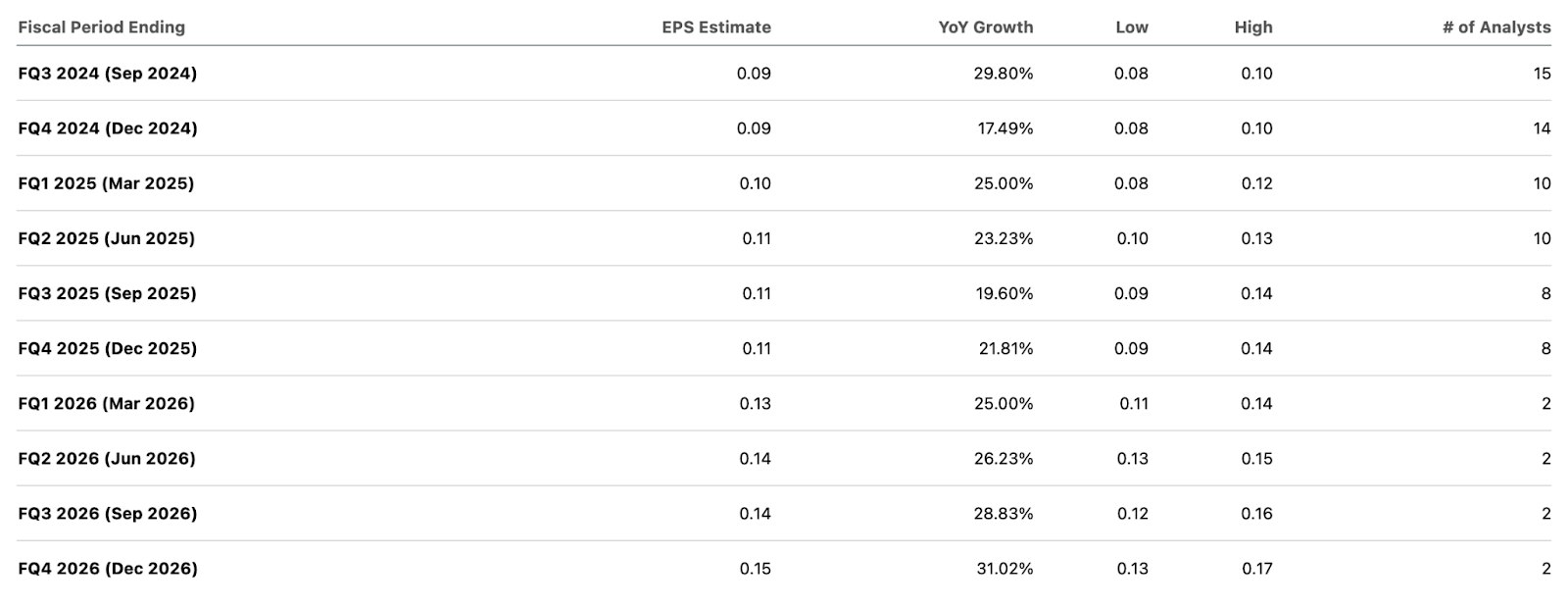Select the FQ4 2026 (Dec 2026) row label
This screenshot has height=608, width=1568.
pyautogui.click(x=107, y=568)
